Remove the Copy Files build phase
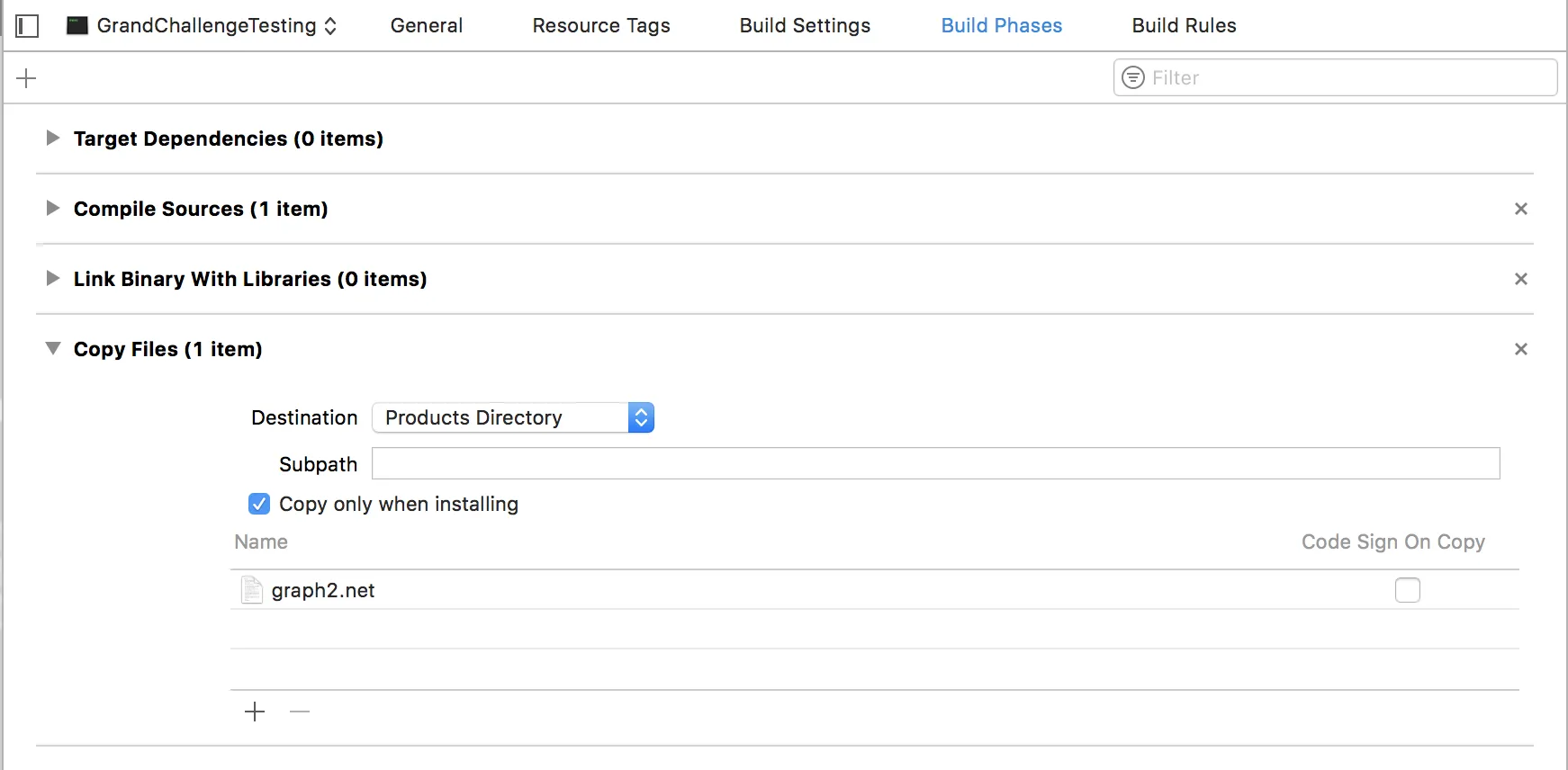 click(x=1520, y=349)
